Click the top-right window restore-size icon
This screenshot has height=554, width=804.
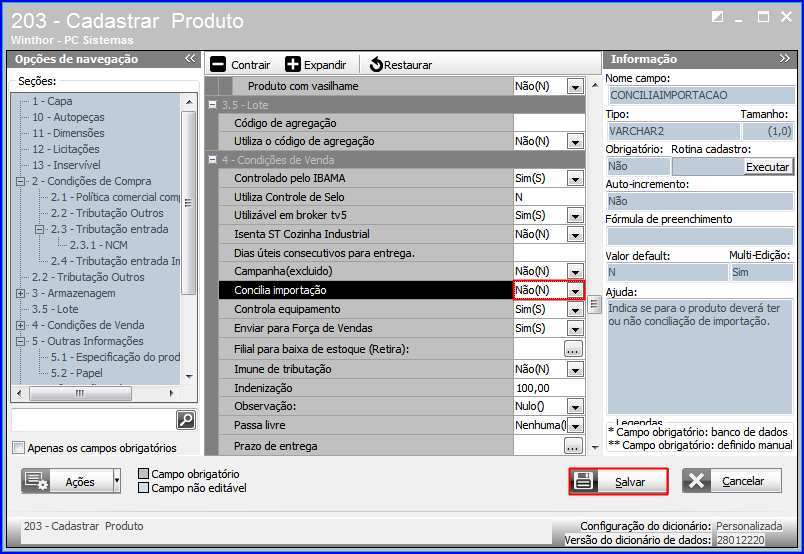717,17
